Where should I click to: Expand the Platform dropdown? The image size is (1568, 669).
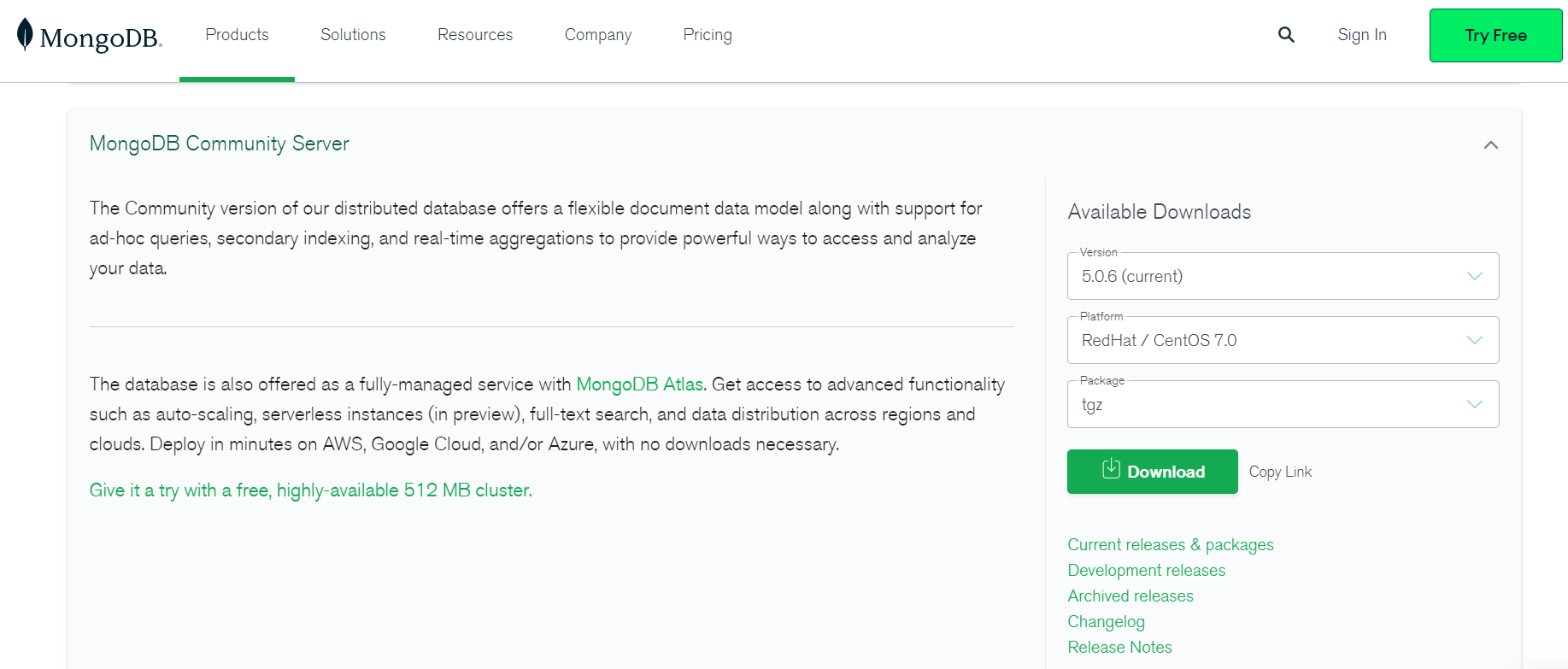tap(1283, 340)
